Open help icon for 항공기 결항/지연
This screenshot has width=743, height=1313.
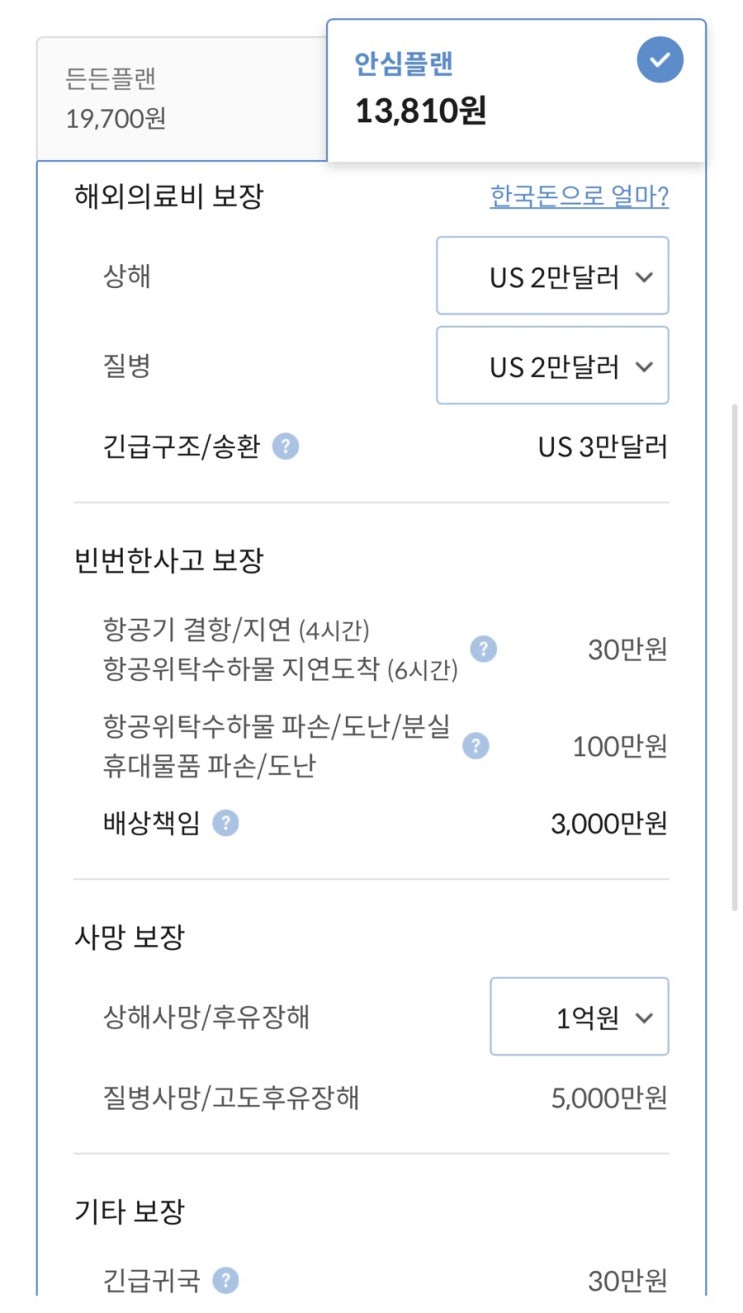coord(484,649)
